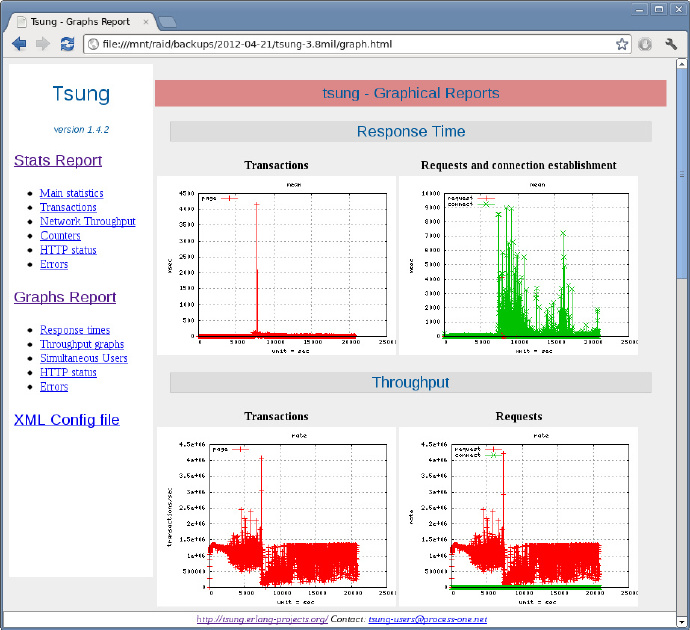The height and width of the screenshot is (630, 690).
Task: Click the browser Back arrow button
Action: pyautogui.click(x=19, y=44)
